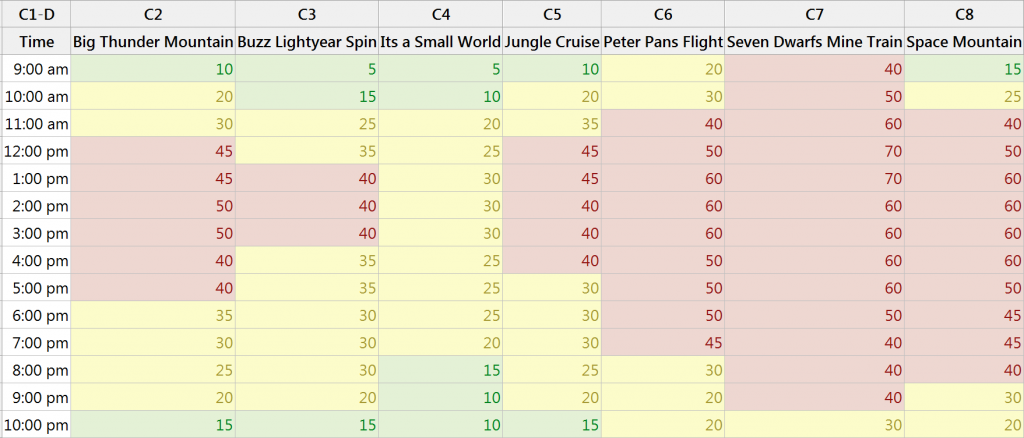Click the Peter Pans Flight column name
Screen dimensions: 1024x438
(x=663, y=42)
